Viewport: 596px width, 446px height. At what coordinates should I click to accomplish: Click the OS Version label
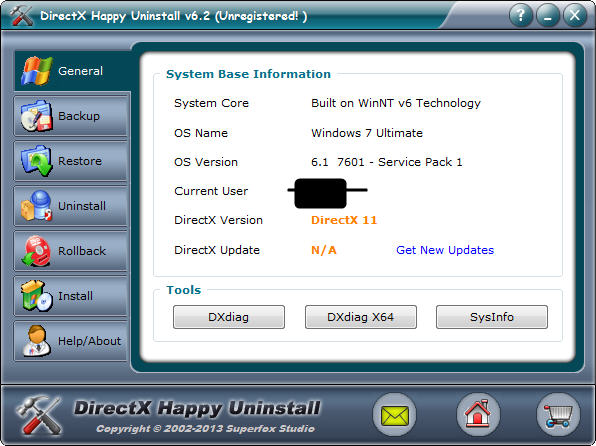(x=206, y=162)
